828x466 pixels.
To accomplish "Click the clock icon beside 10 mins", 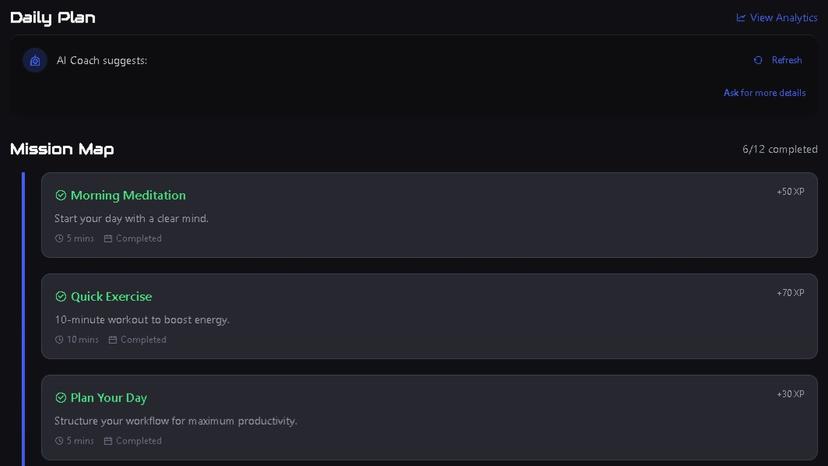I will (59, 340).
